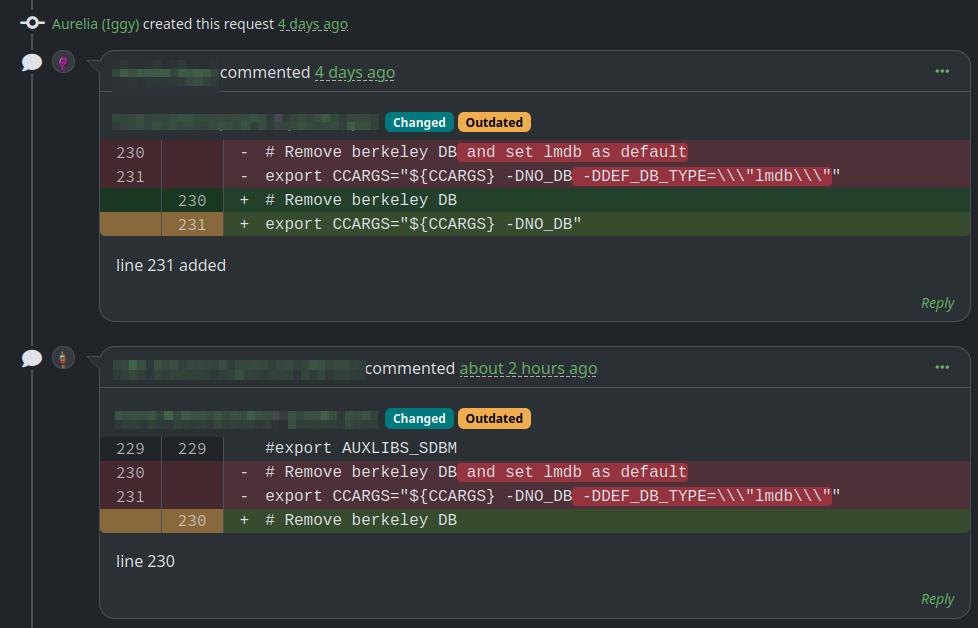Select line number 229 in the second diff
Viewport: 978px width, 628px height.
click(131, 448)
